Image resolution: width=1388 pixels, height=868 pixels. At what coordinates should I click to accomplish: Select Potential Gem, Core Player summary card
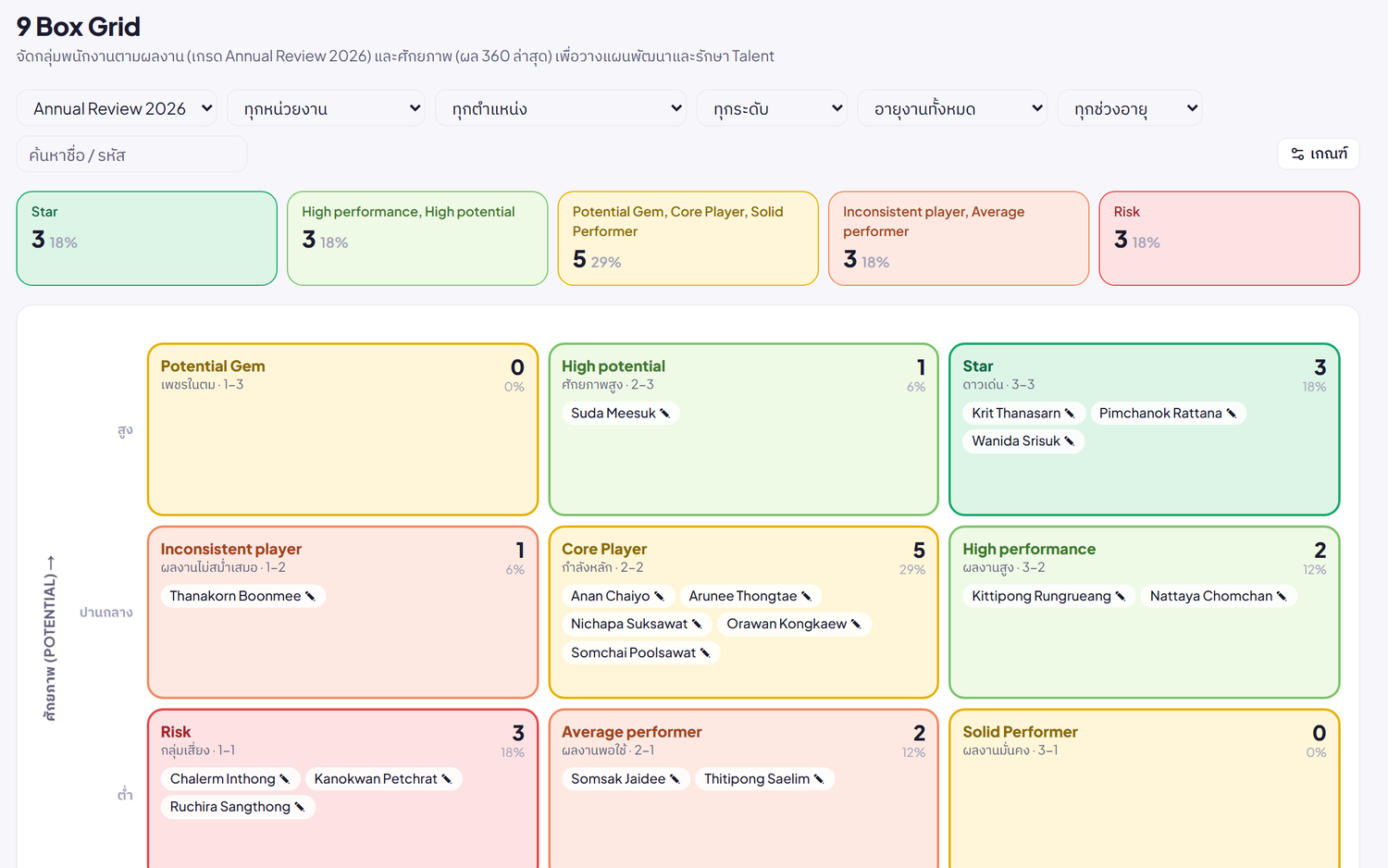pos(688,239)
